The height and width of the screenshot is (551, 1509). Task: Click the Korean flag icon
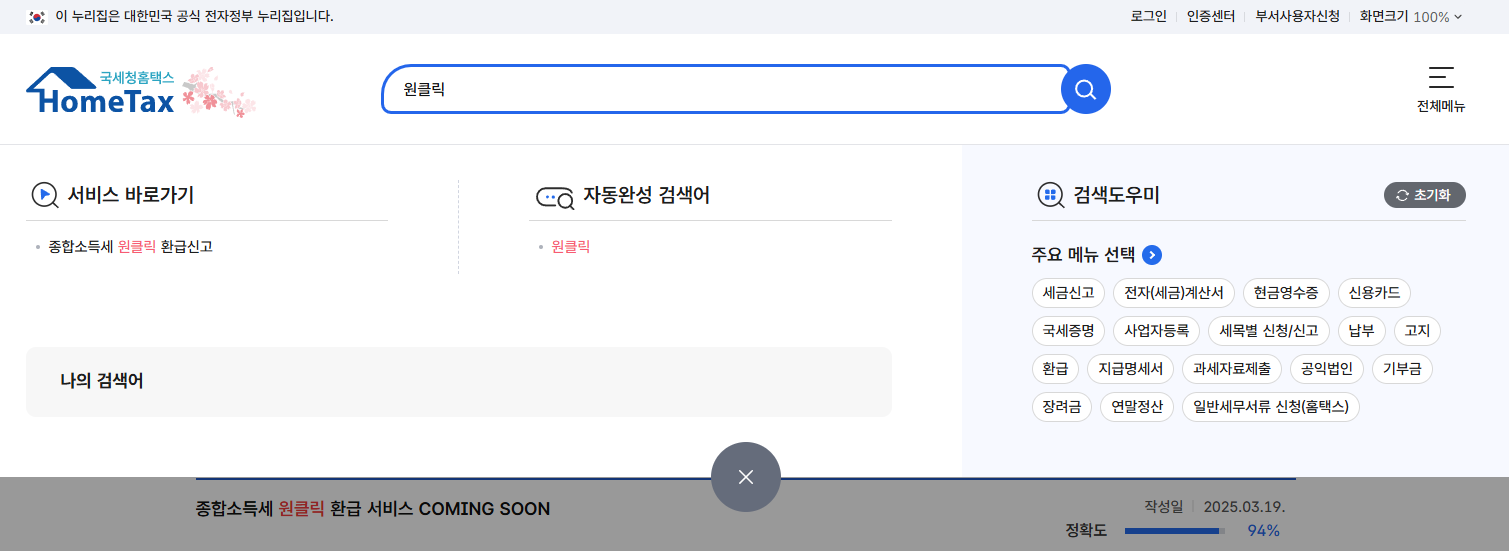pos(37,16)
